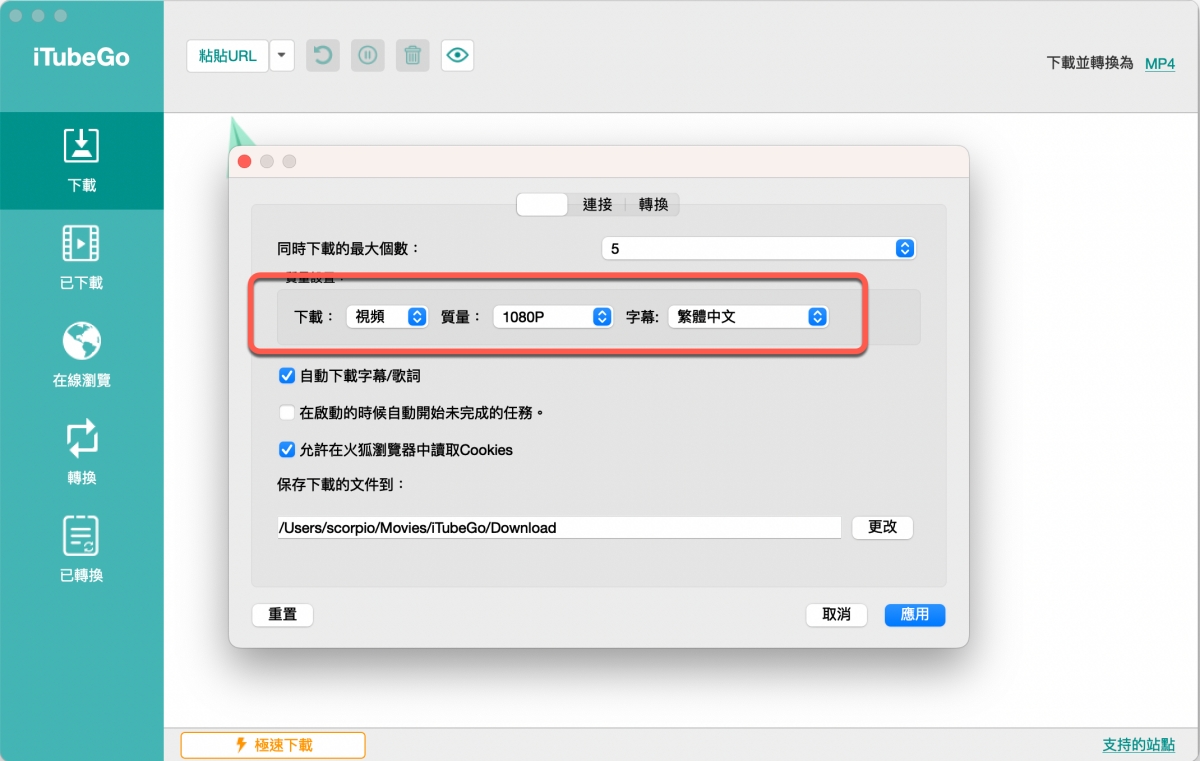Viewport: 1200px width, 761px height.
Task: Enable 在啟動的時候自動開始未完成的任務 checkbox
Action: click(x=287, y=412)
